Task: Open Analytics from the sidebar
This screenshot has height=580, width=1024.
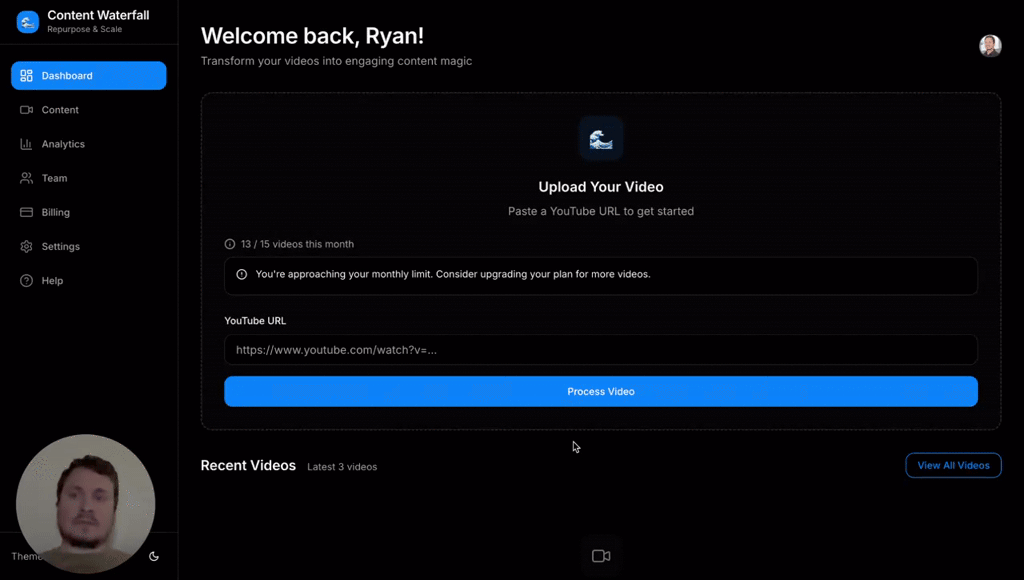Action: tap(89, 144)
